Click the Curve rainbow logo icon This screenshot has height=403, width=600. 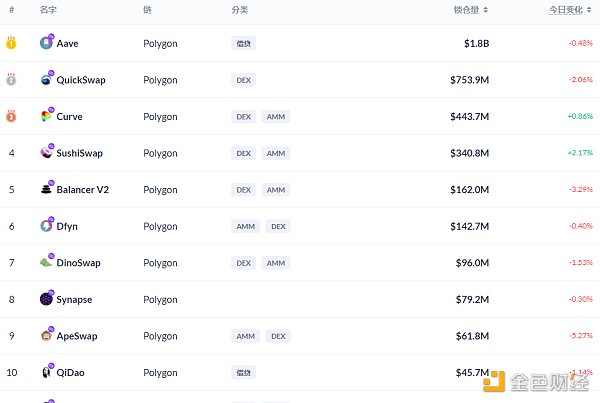[46, 116]
